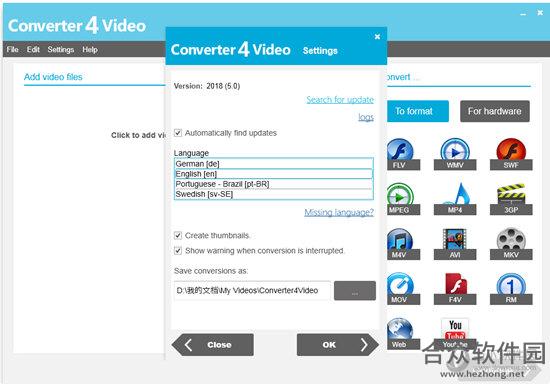Open the Edit menu
Image resolution: width=550 pixels, height=384 pixels.
click(33, 49)
